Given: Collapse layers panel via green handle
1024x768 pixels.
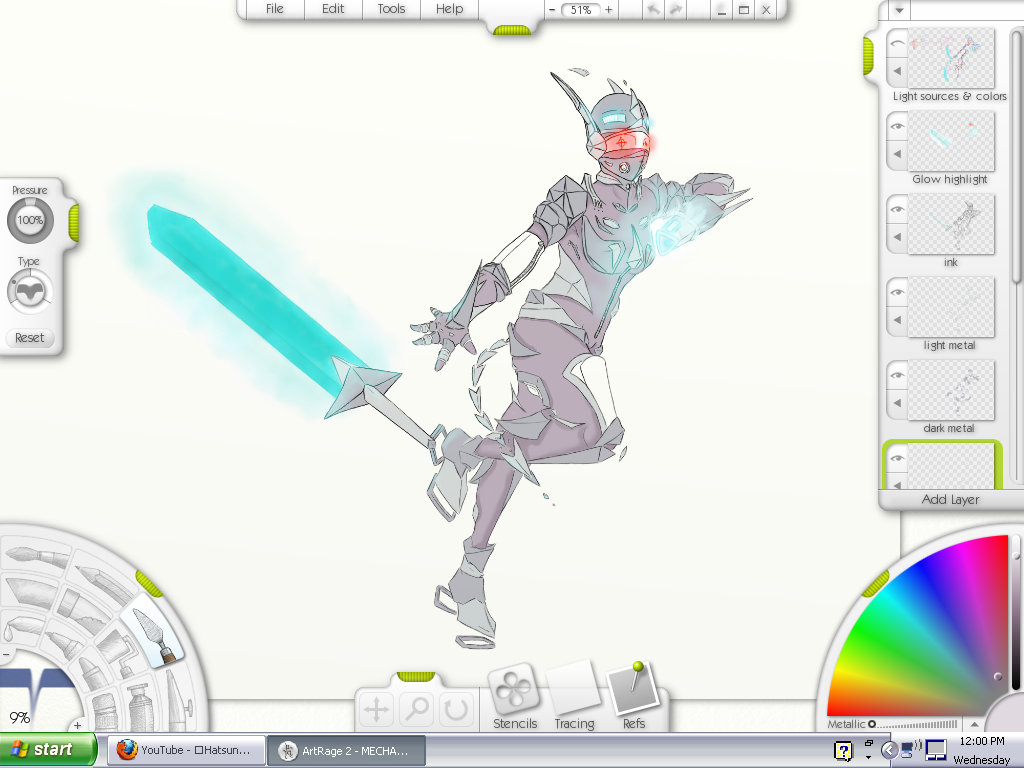Looking at the screenshot, I should (868, 56).
